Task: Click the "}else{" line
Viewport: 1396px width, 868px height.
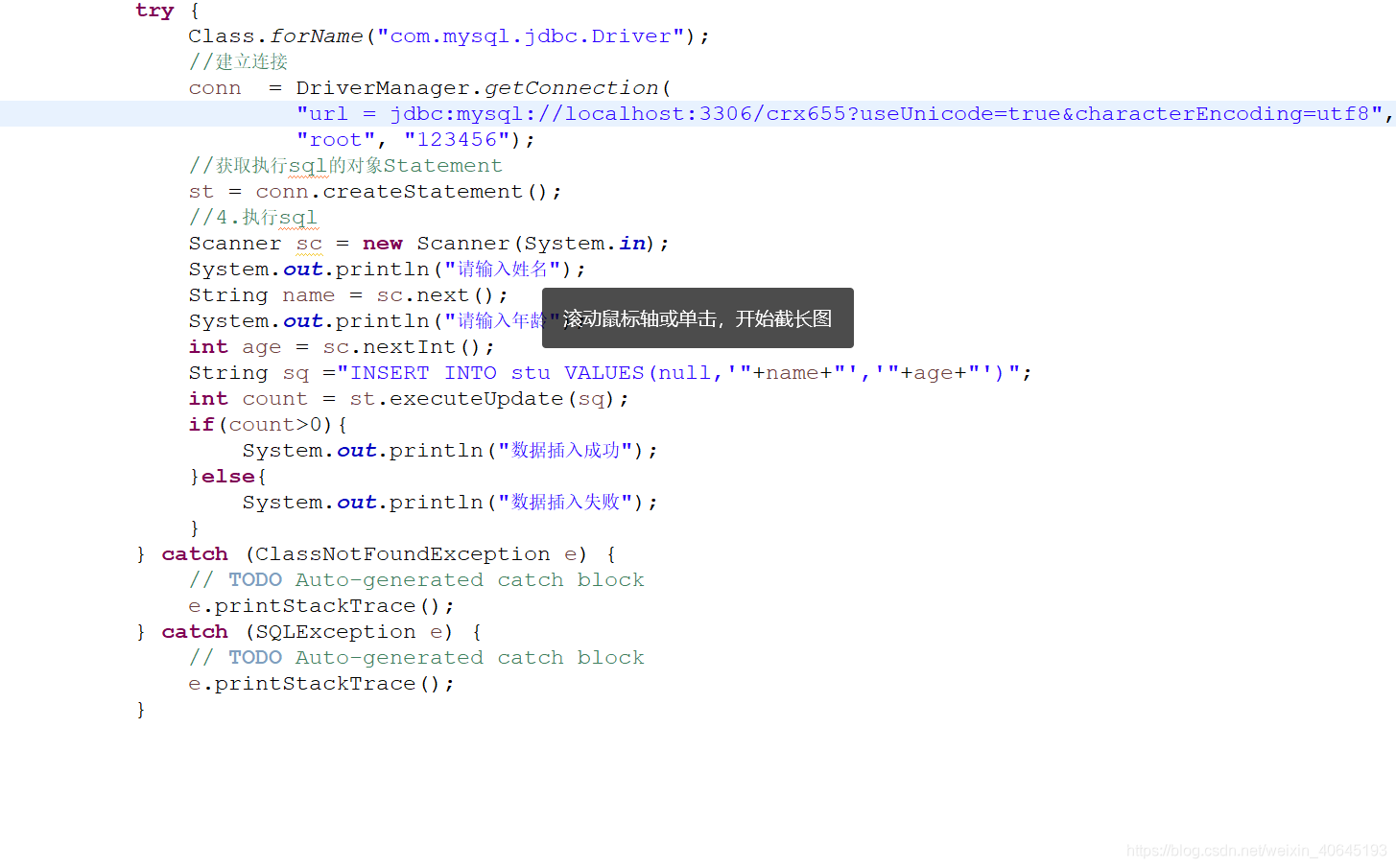Action: point(228,477)
